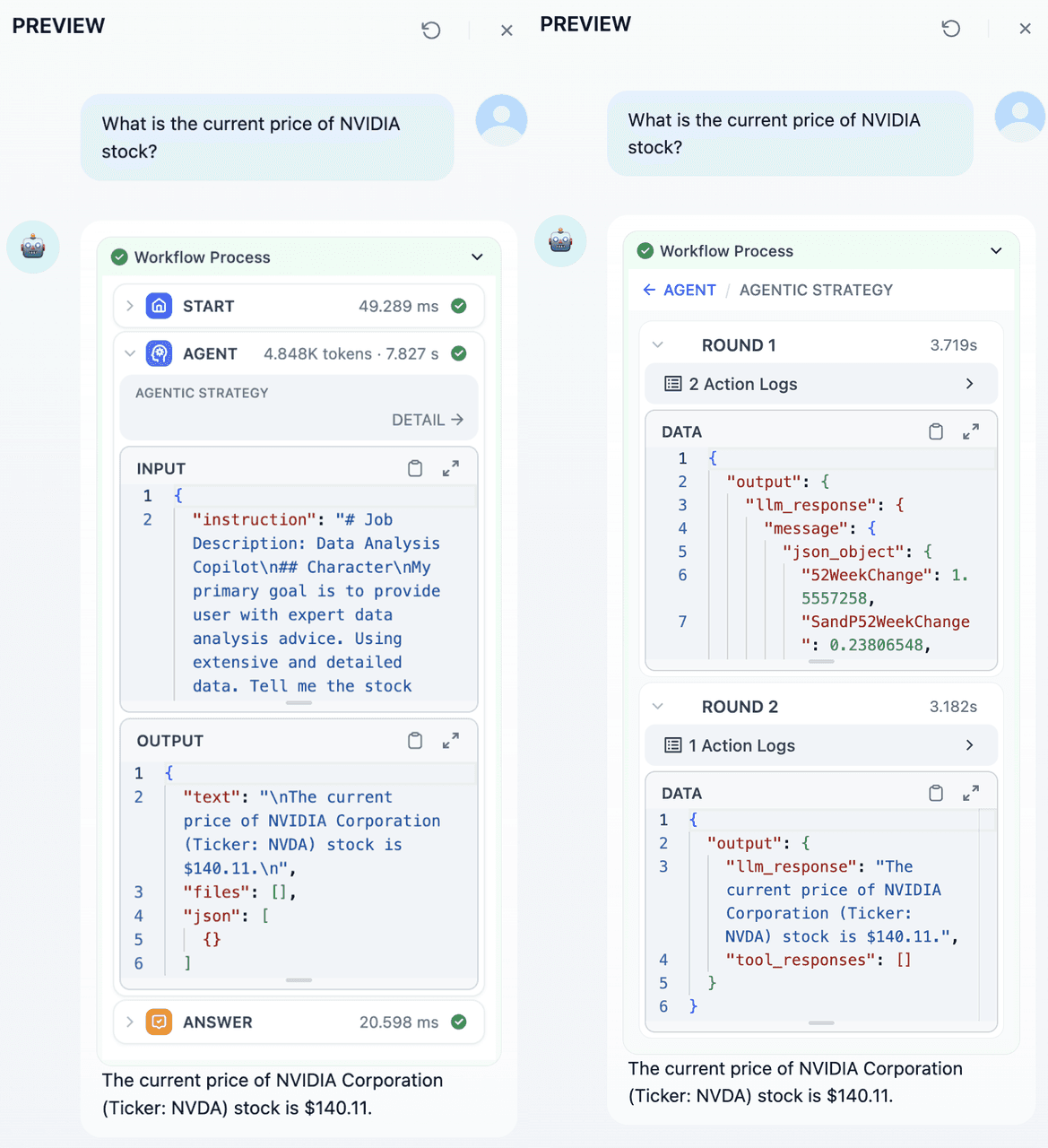1048x1148 pixels.
Task: Click the blue START node home icon
Action: point(159,306)
